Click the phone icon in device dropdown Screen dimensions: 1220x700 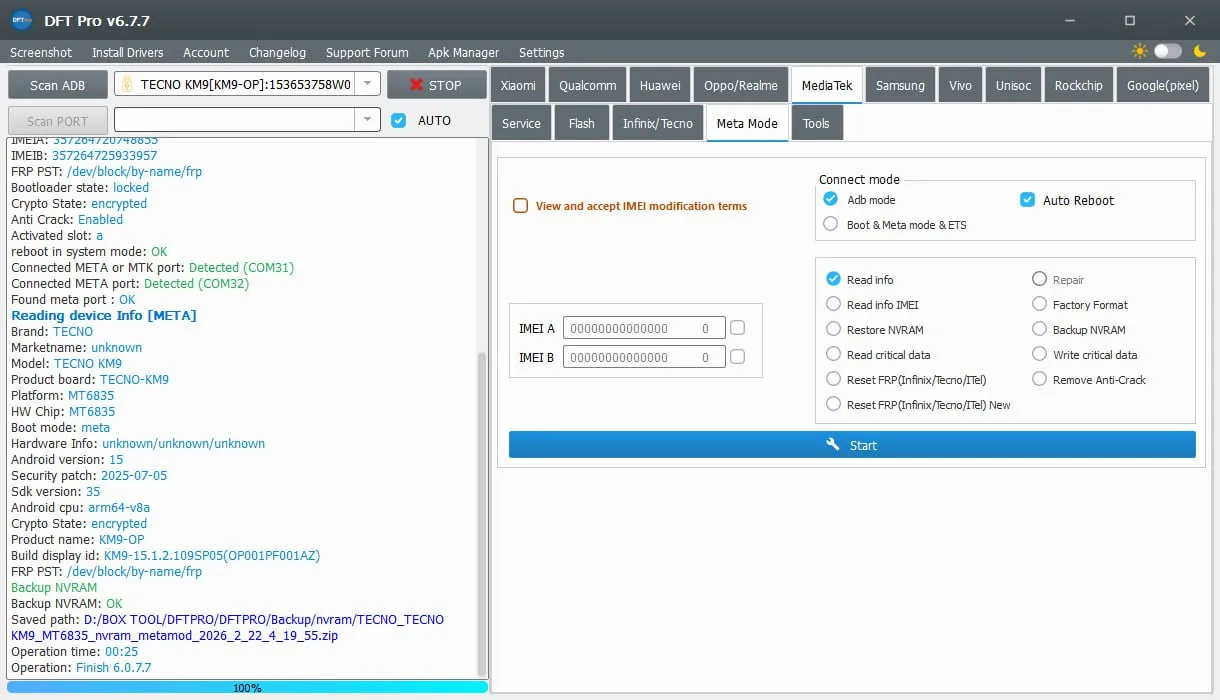pos(127,85)
